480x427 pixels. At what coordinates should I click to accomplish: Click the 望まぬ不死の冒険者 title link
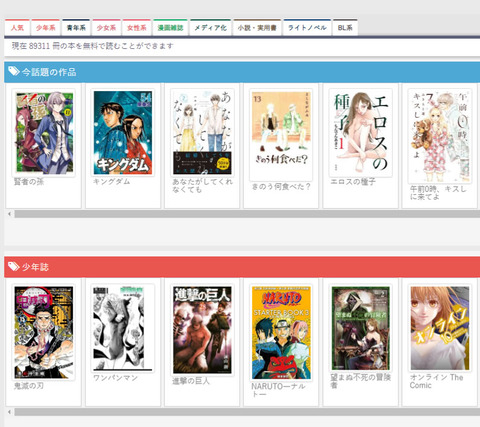point(360,381)
